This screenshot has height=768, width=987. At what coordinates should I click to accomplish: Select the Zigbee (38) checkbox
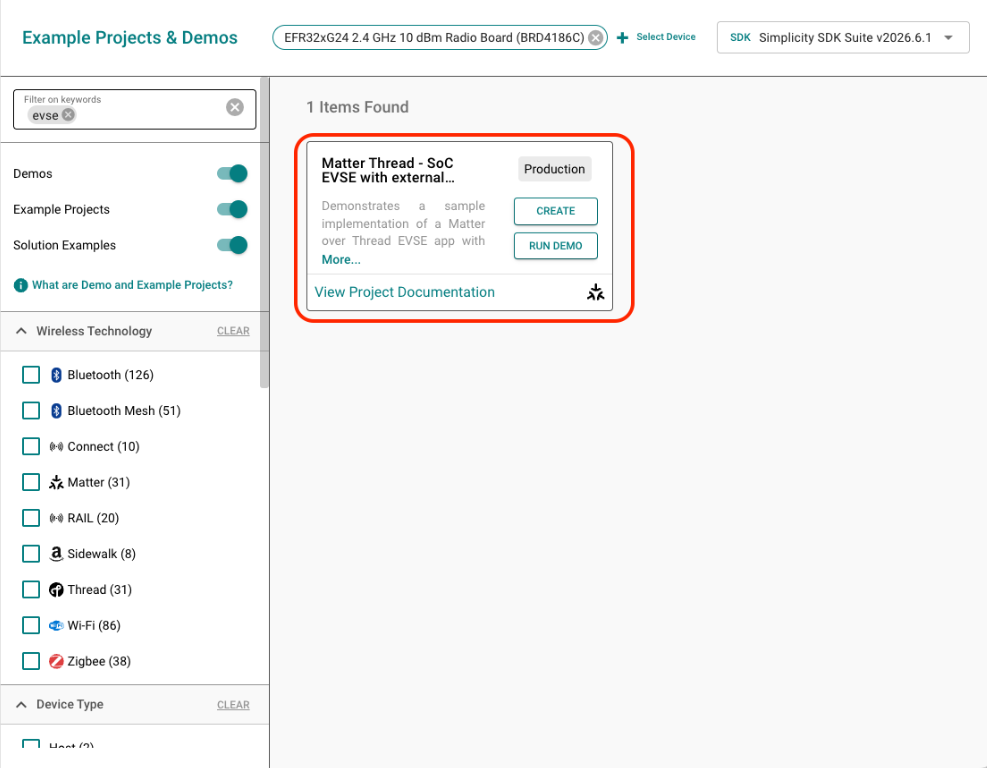[31, 661]
